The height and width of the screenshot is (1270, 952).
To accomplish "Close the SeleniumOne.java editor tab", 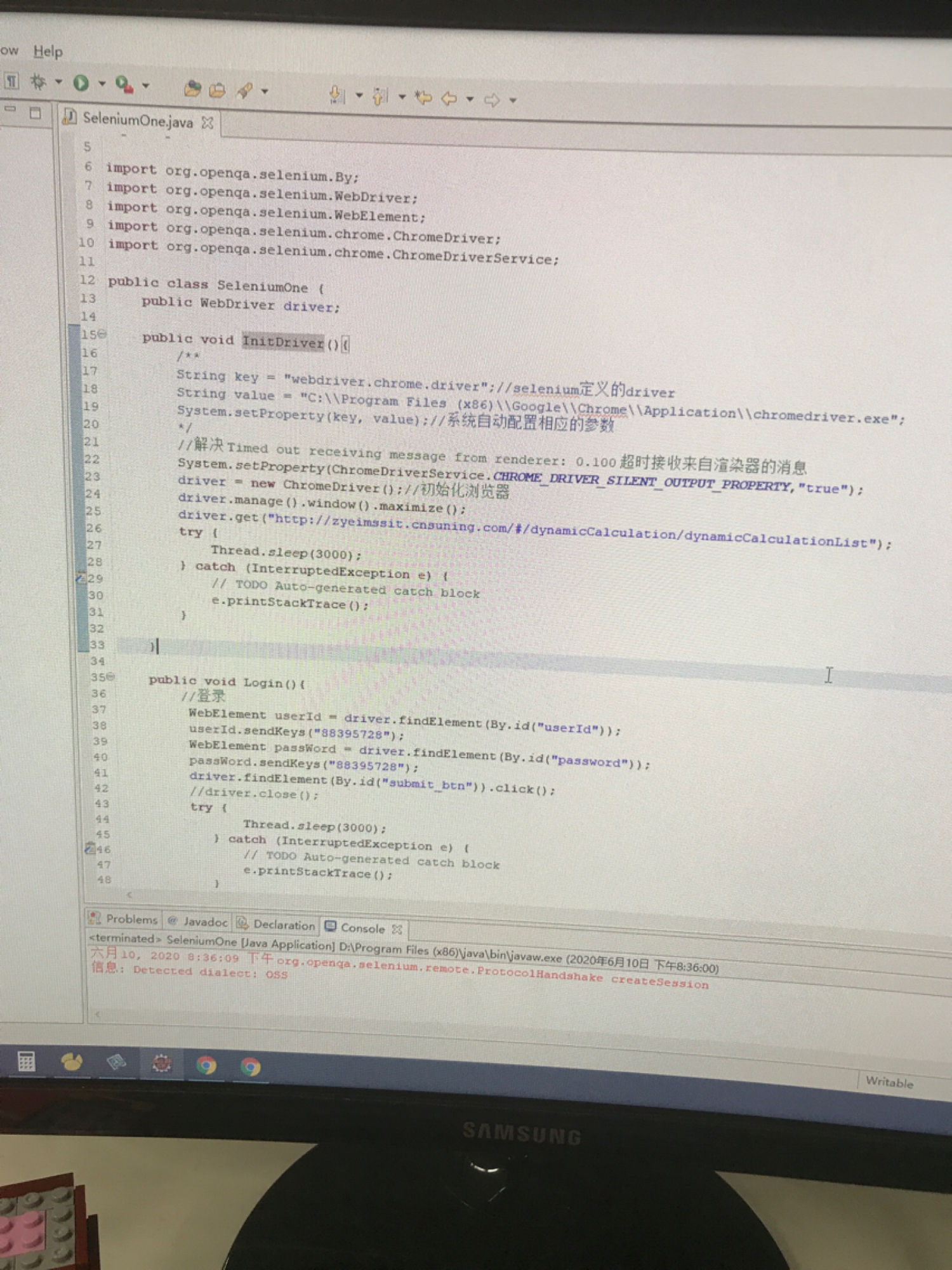I will click(x=208, y=123).
